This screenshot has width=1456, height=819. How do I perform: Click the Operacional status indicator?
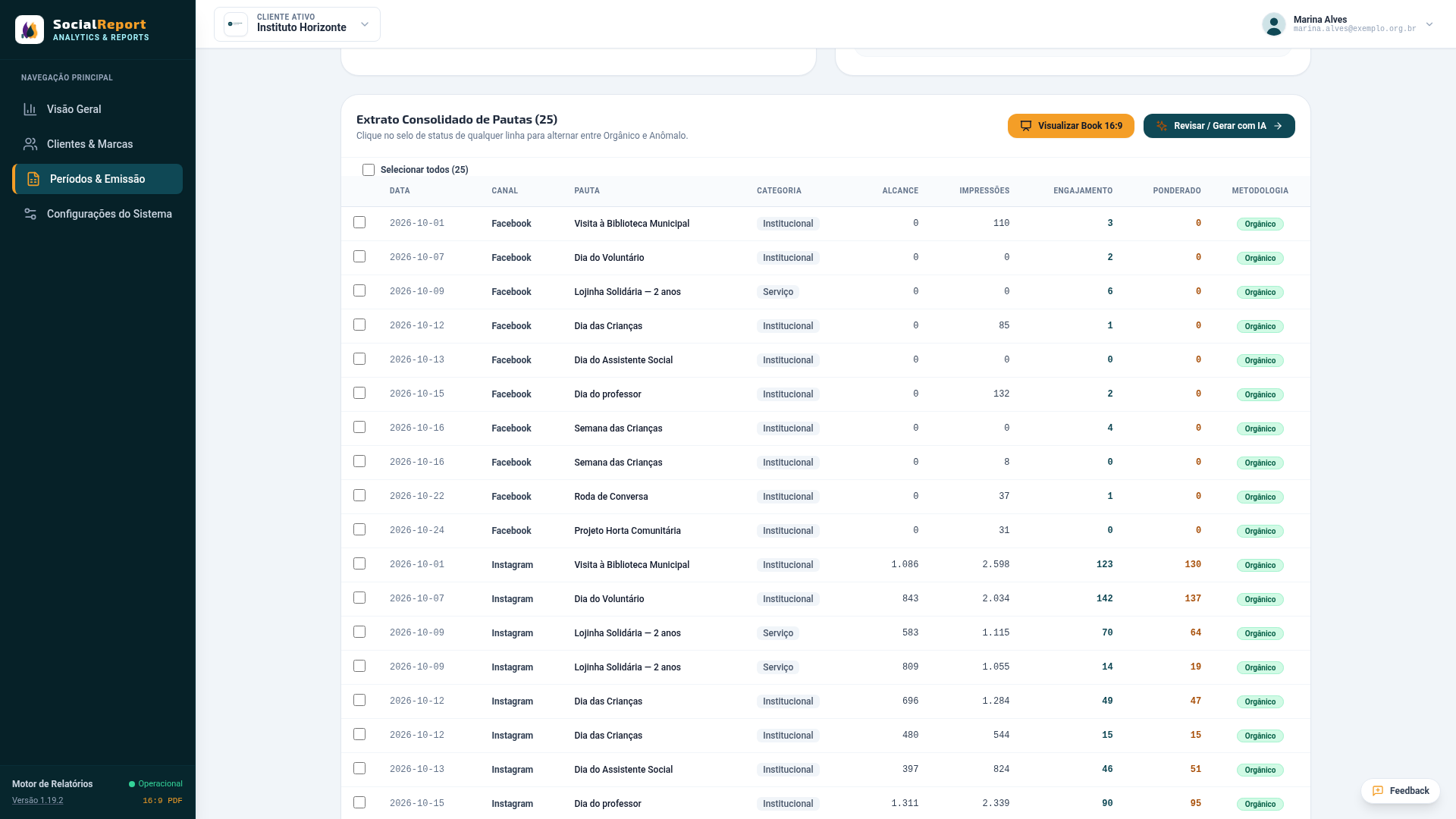point(155,784)
